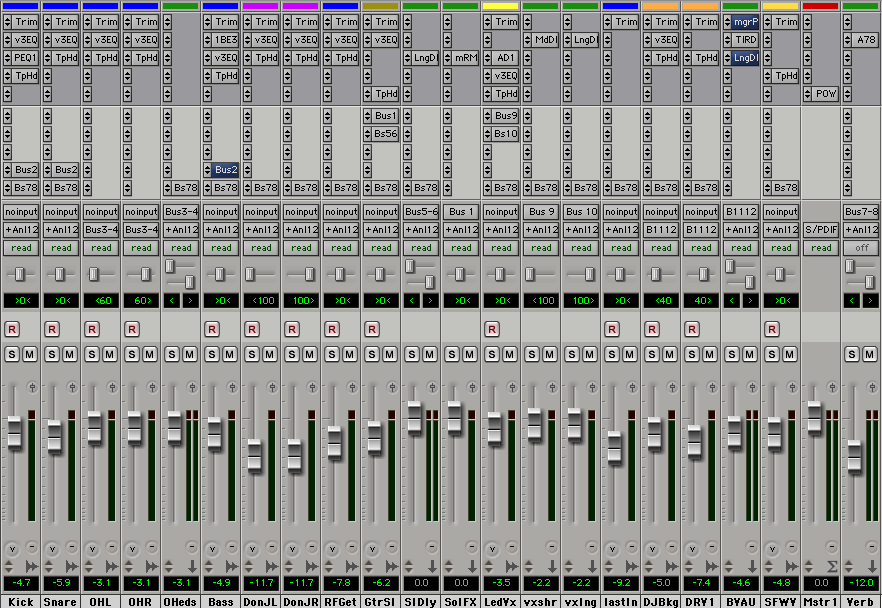
Task: Click the SIDly aux track type icon
Action: (x=432, y=566)
